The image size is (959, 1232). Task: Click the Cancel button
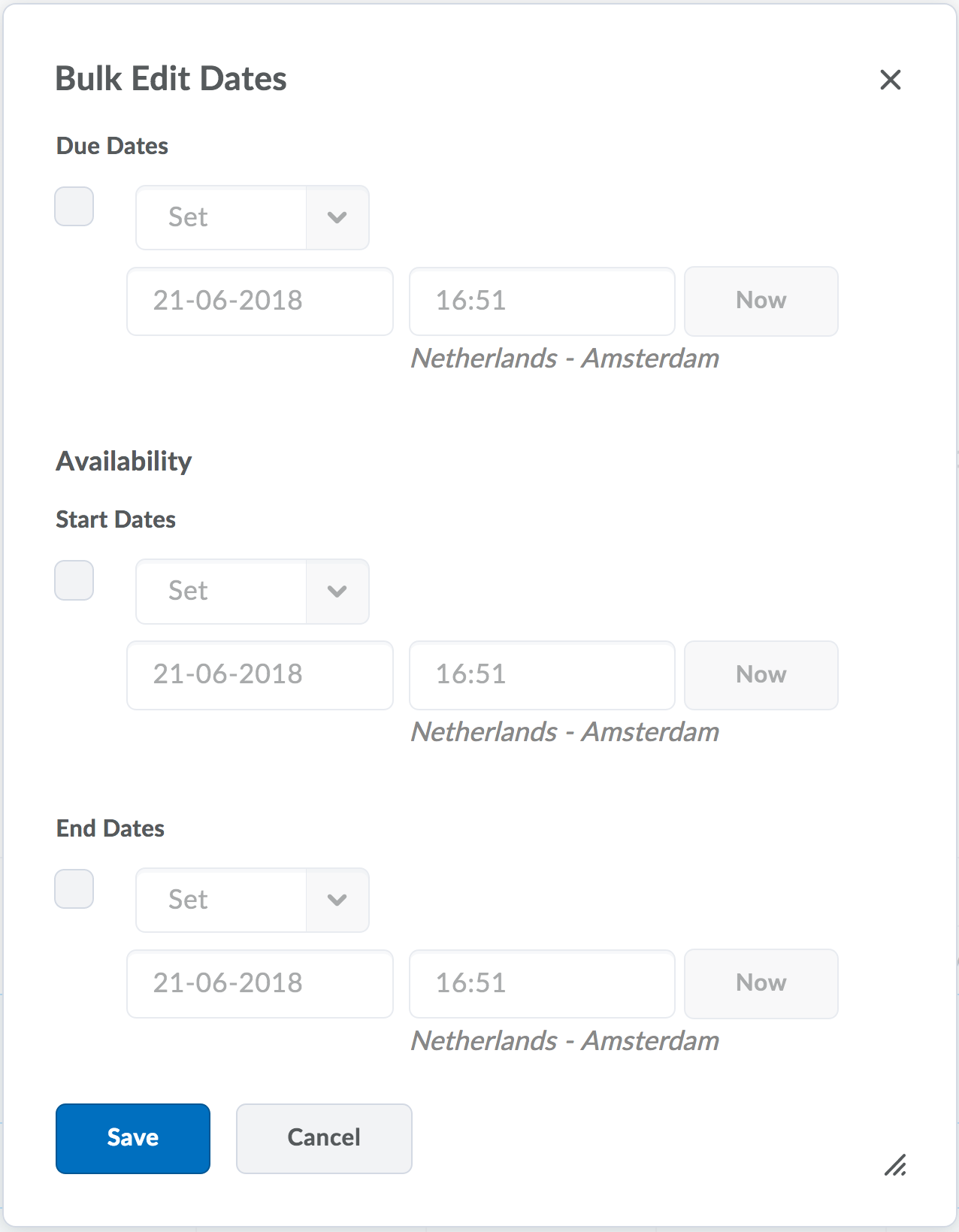coord(324,1138)
